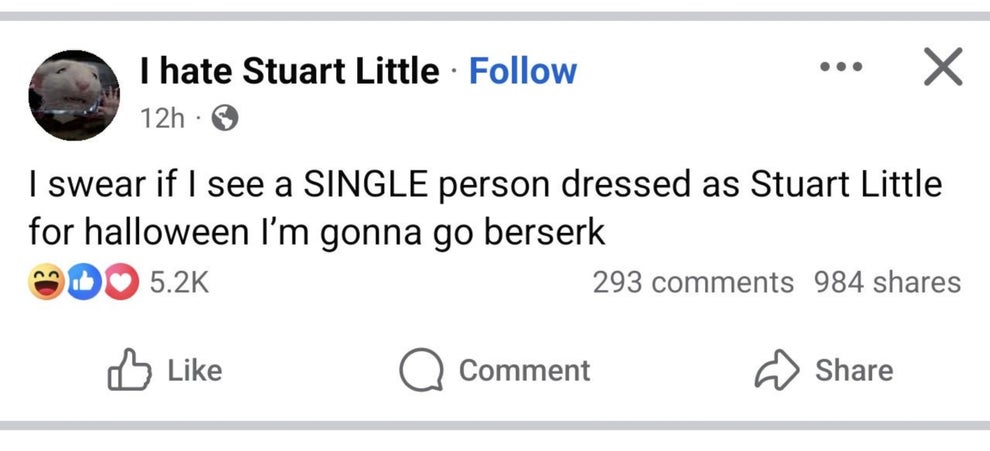Click the Stuart Little halloween post text
Image resolution: width=990 pixels, height=451 pixels.
pos(485,209)
